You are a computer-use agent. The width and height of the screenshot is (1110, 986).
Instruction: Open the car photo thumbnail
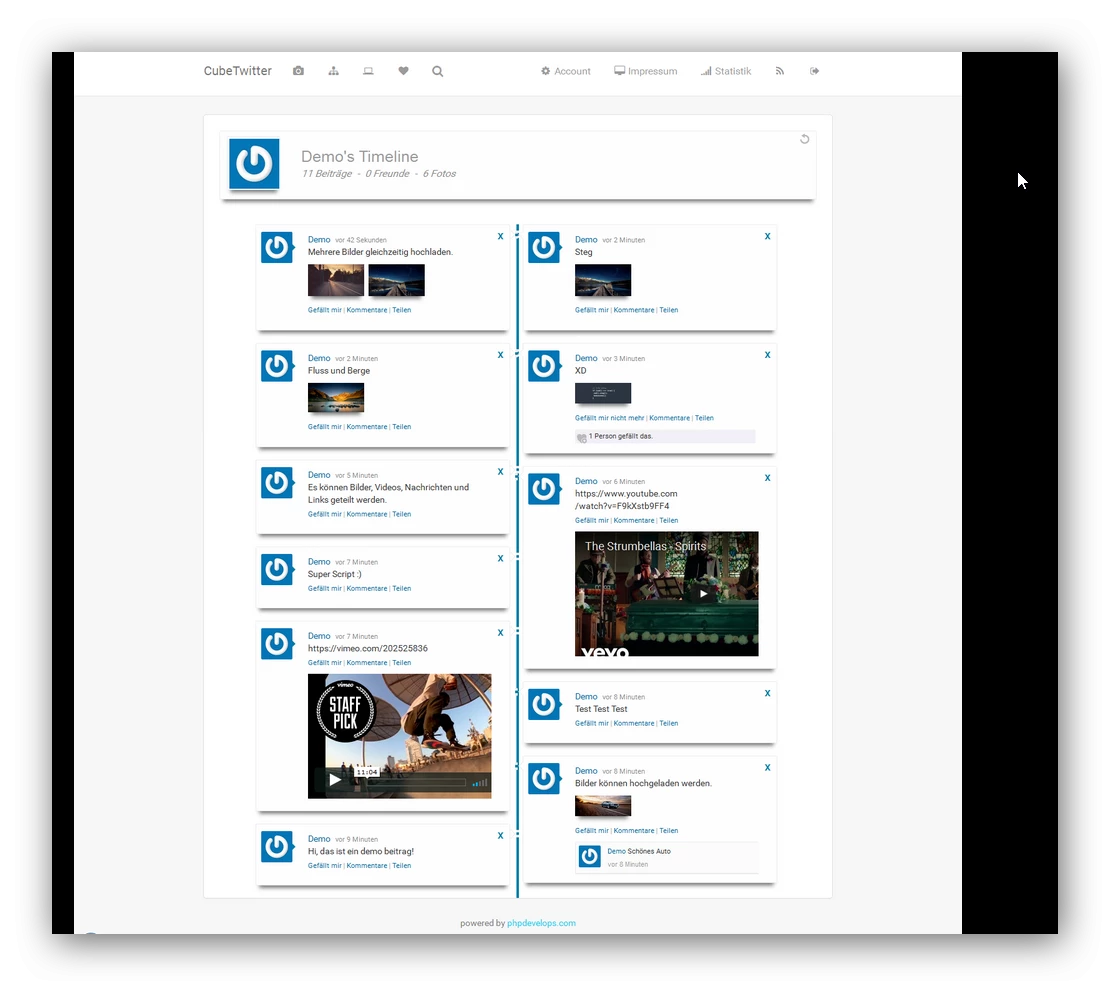coord(602,806)
